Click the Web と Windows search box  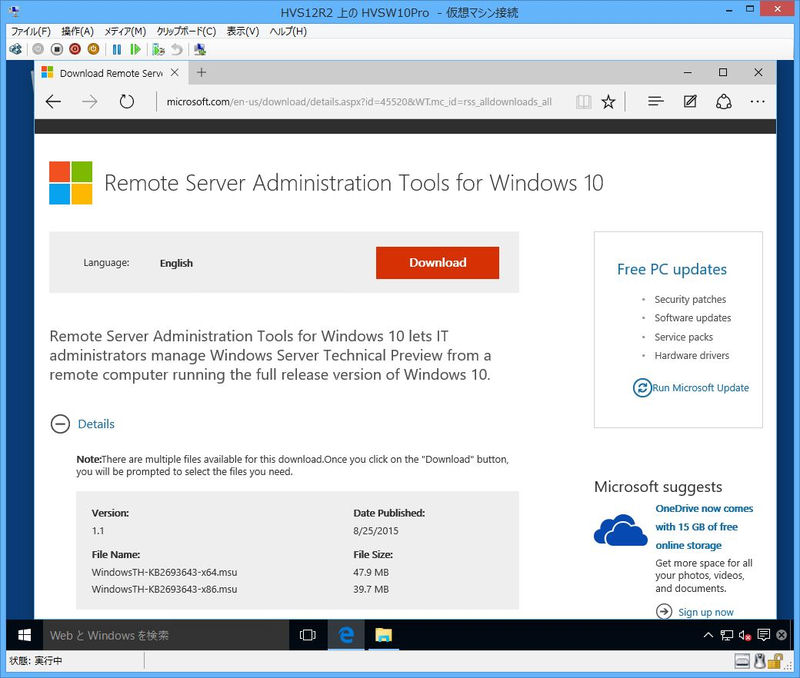(166, 635)
